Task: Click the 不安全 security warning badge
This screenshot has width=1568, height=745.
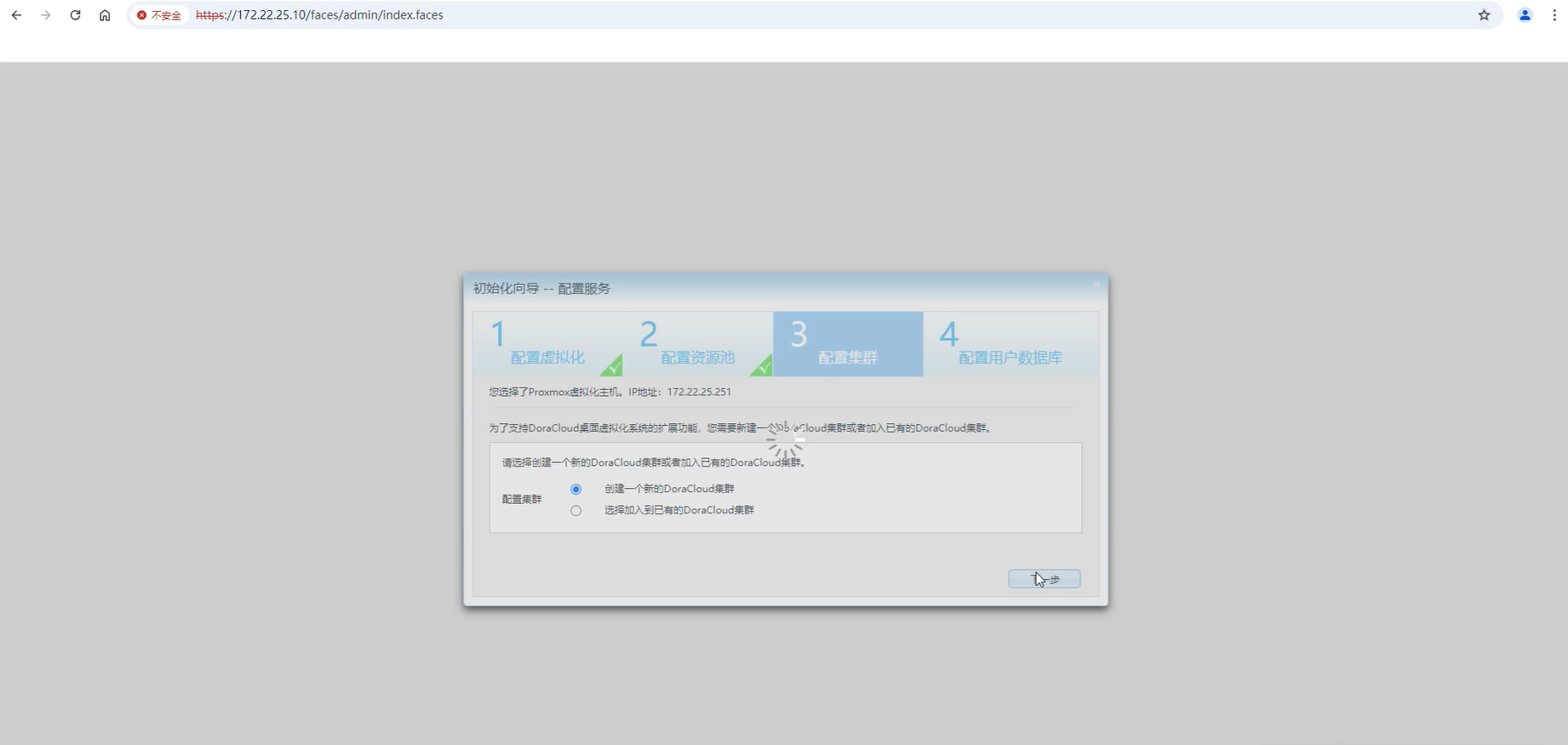Action: click(x=159, y=15)
